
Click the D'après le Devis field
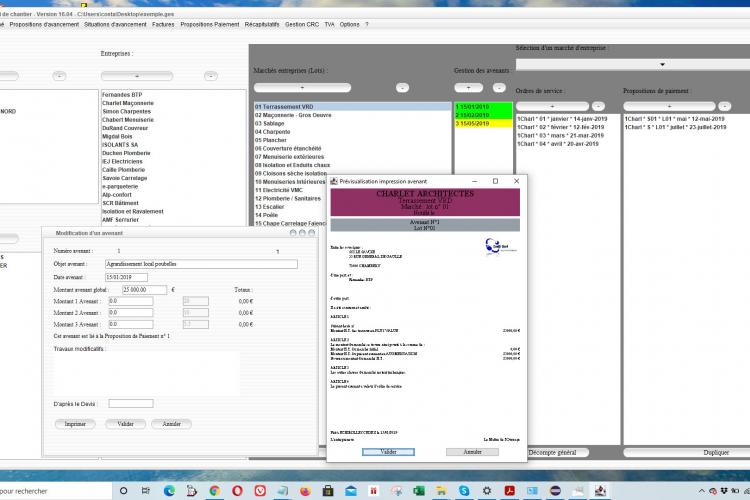(131, 404)
